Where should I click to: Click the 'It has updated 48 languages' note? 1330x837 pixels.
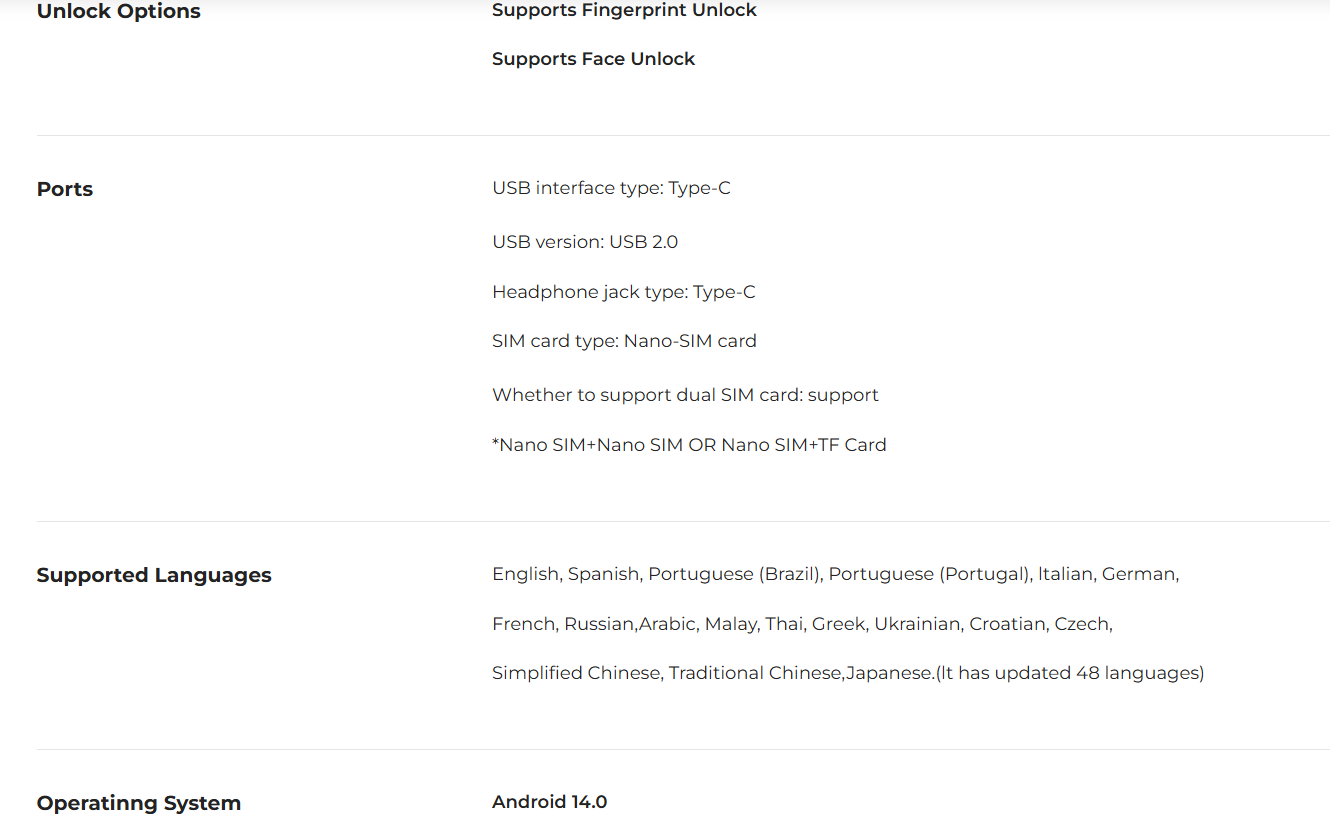pyautogui.click(x=1069, y=673)
